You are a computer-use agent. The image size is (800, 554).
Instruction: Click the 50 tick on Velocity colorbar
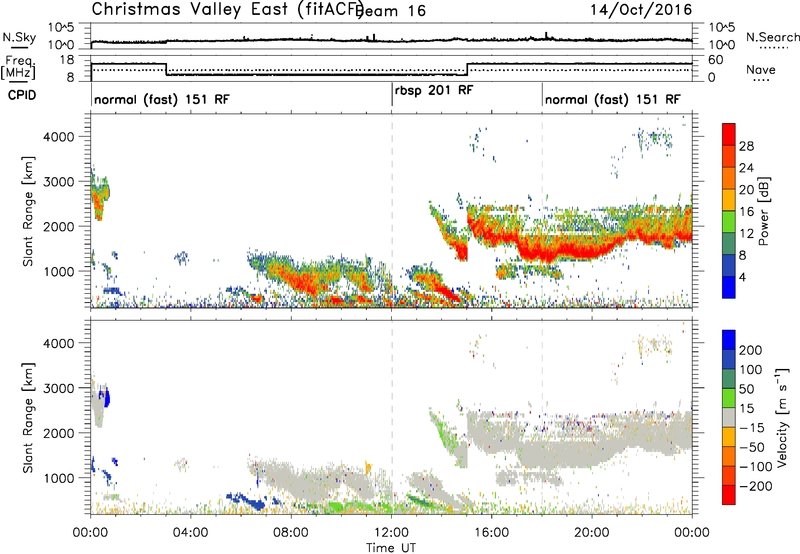click(746, 389)
